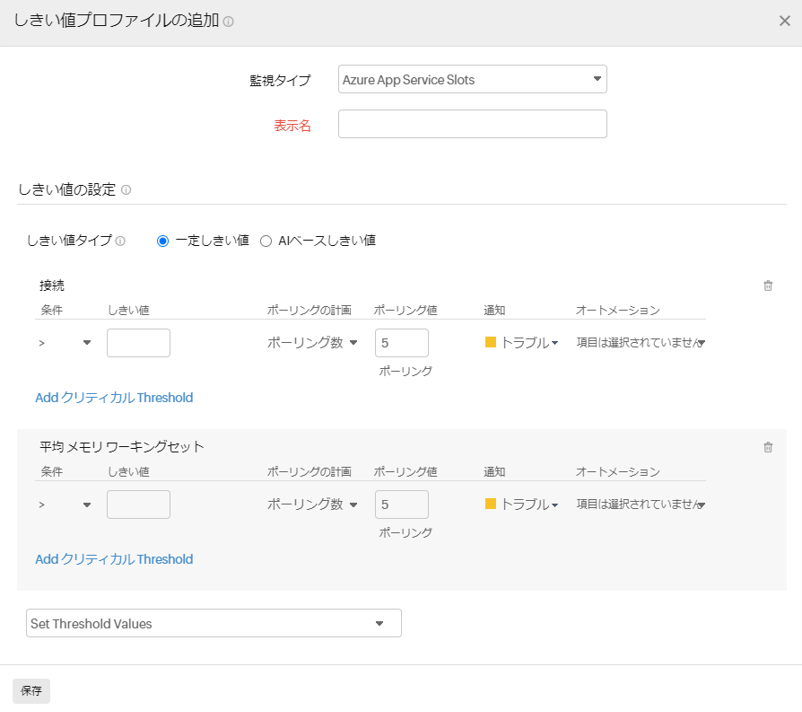Viewport: 802px width, 712px height.
Task: Open the info icon beside しきい値タイプ
Action: click(x=119, y=240)
